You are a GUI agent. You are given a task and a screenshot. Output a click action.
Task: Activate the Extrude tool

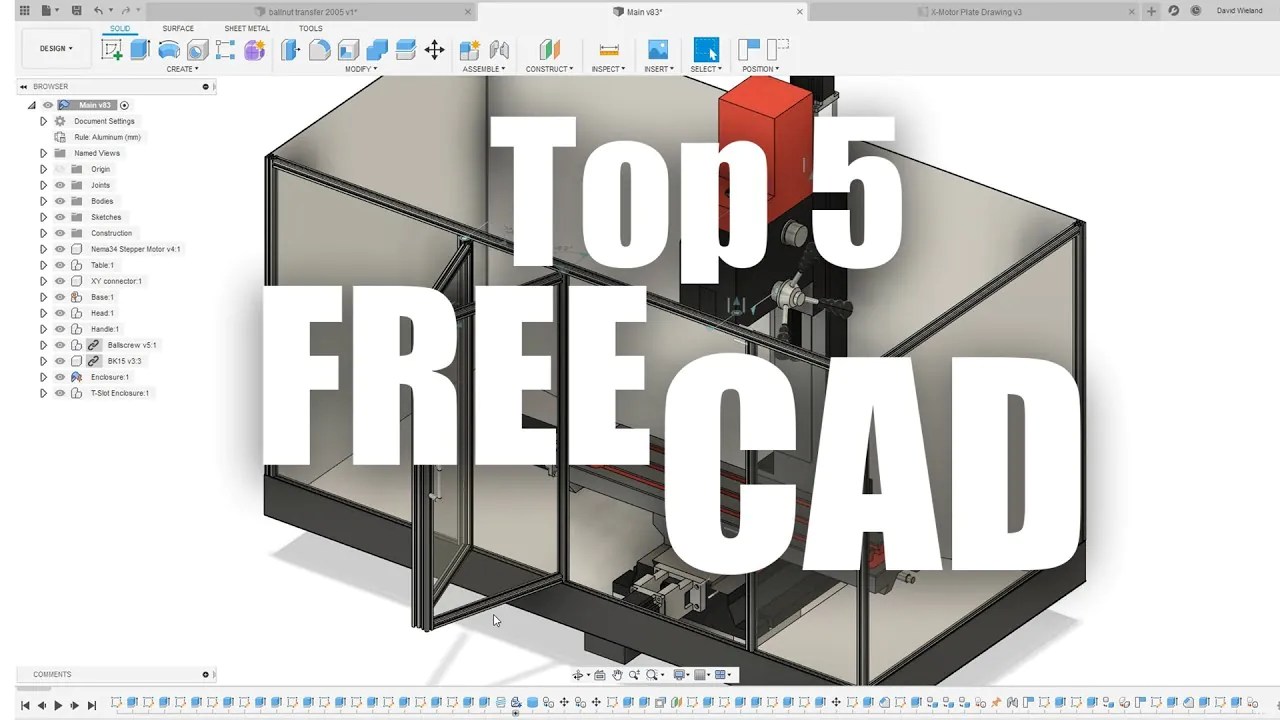coord(139,50)
